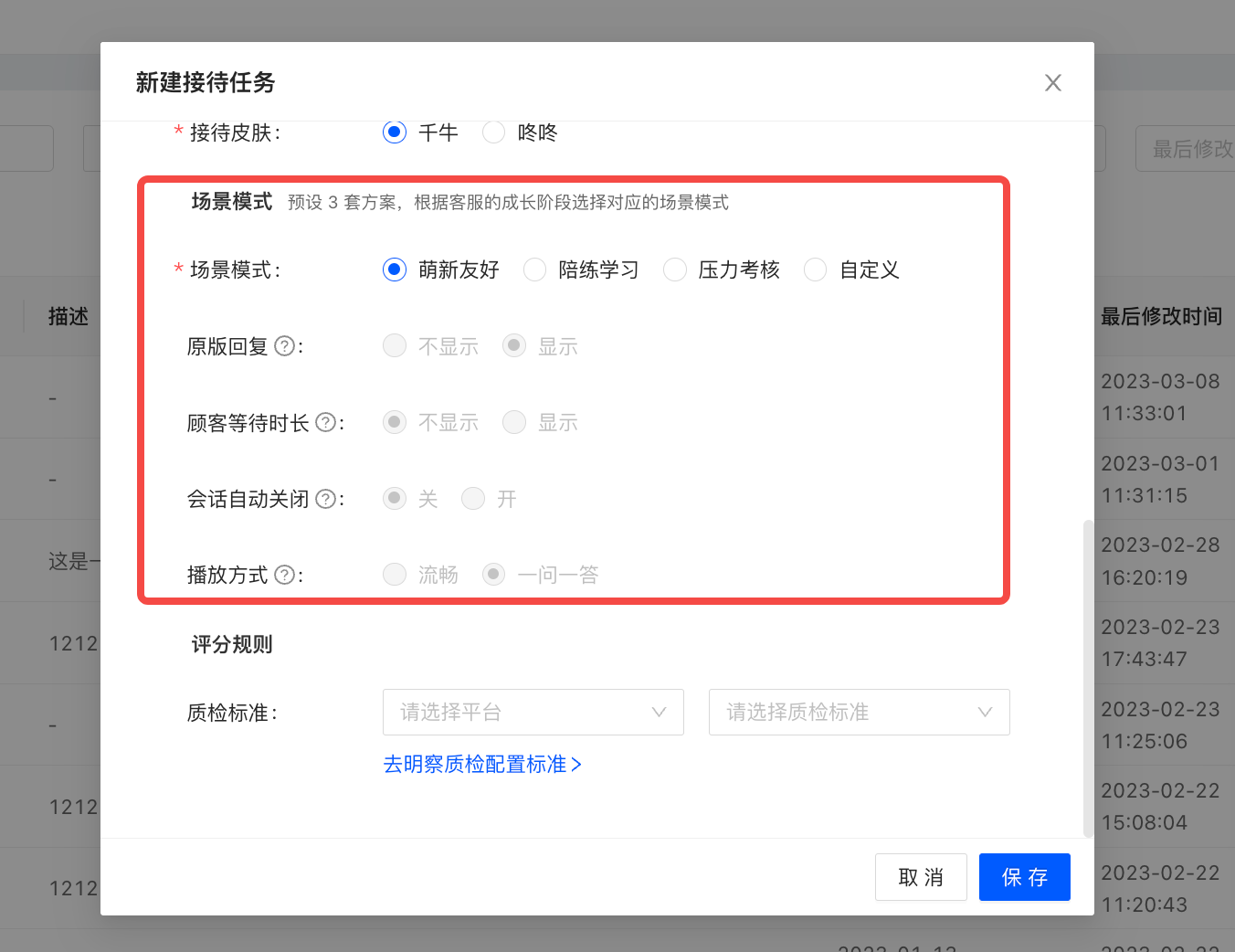The image size is (1235, 952).
Task: Choose 萌新友好 scene mode
Action: 395,270
